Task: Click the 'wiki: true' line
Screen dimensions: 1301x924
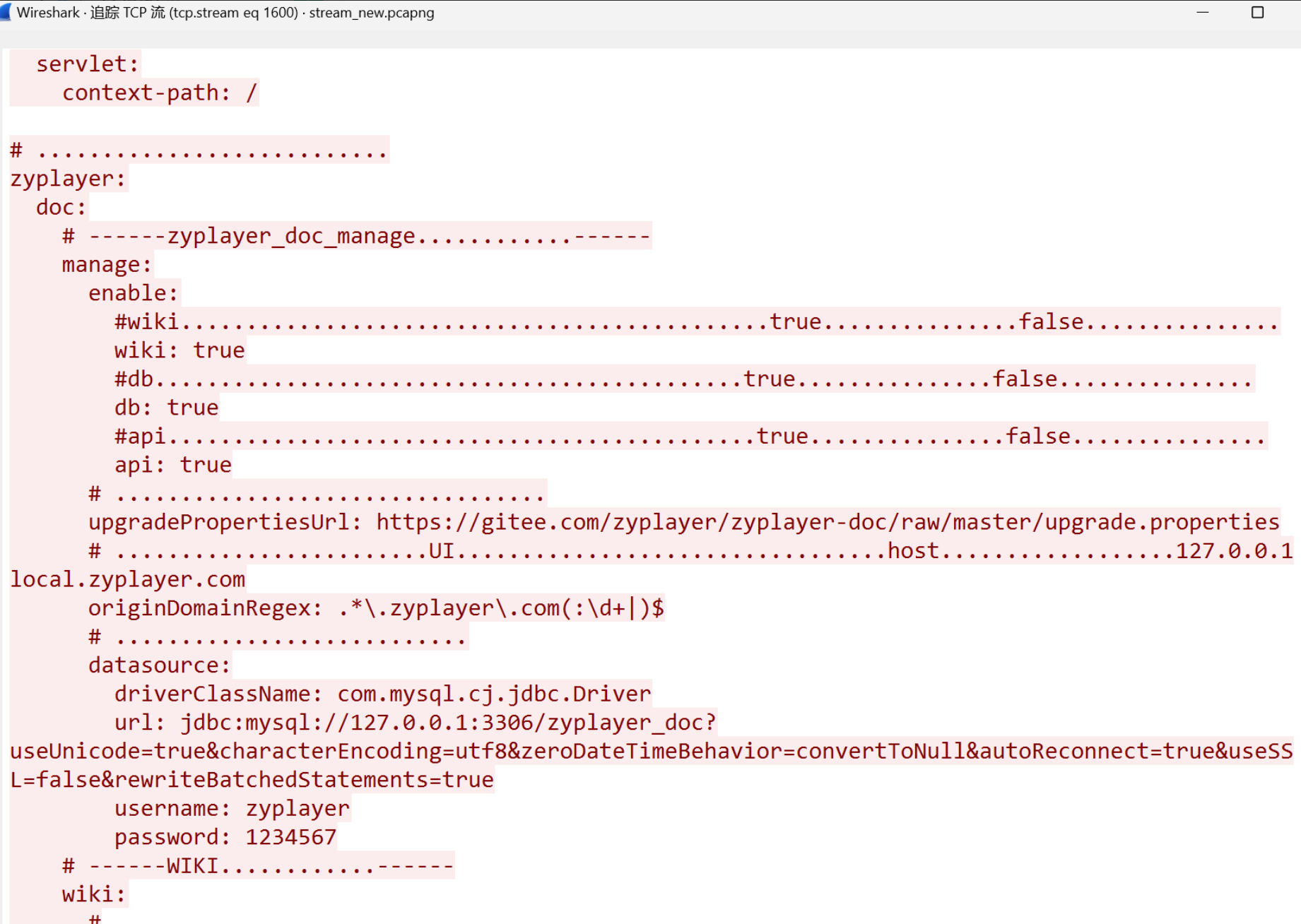Action: 179,350
